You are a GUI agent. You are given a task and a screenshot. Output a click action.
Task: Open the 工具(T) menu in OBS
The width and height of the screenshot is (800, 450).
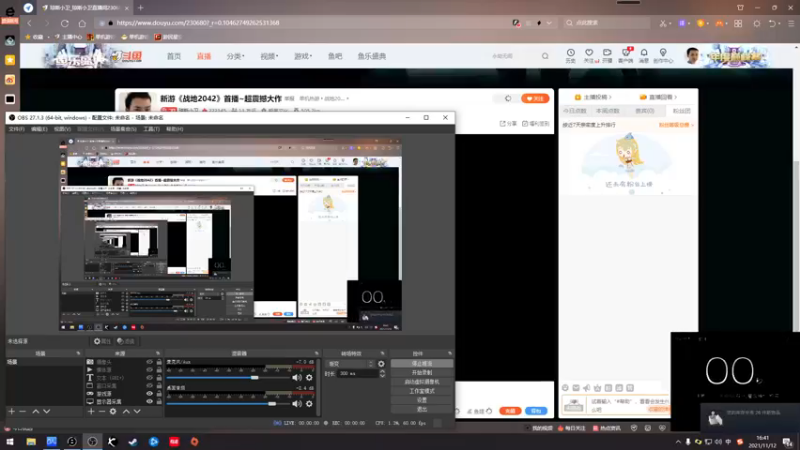pos(152,129)
